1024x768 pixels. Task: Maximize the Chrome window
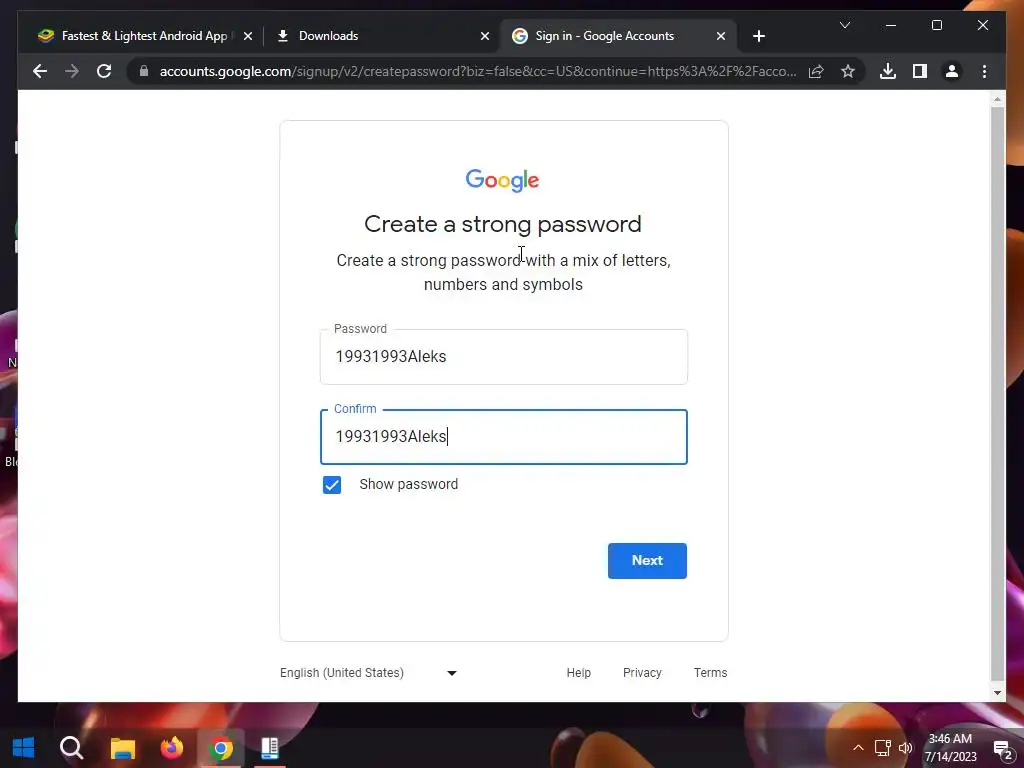click(936, 25)
